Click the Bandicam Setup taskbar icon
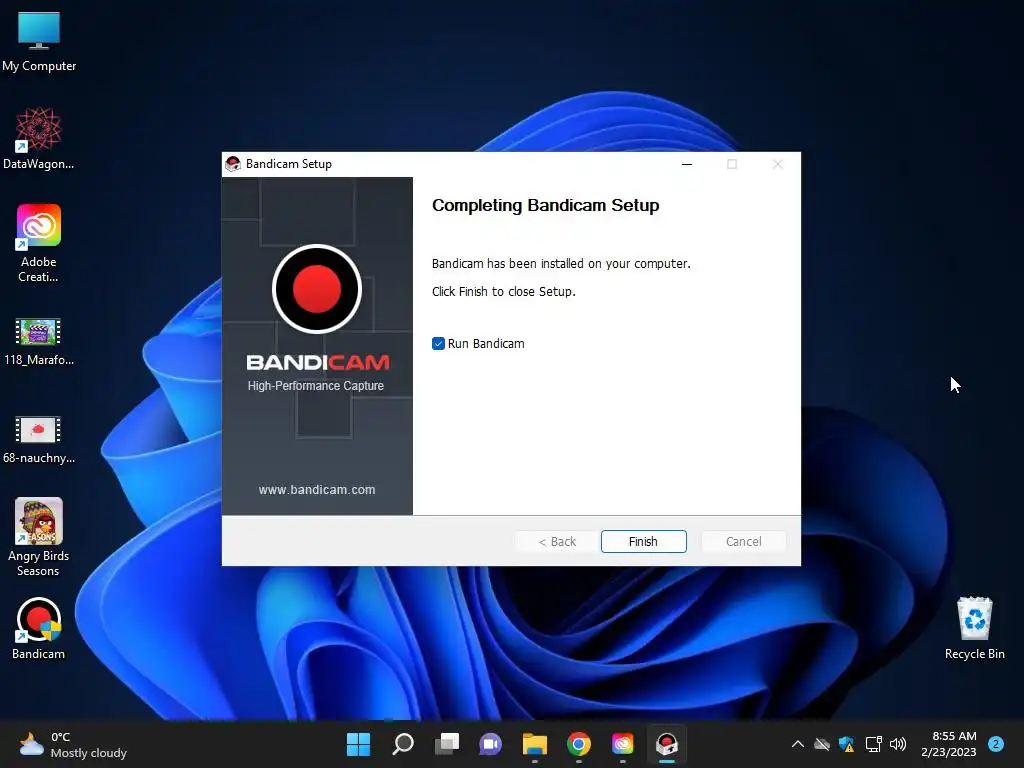Screen dimensions: 1024x768 (x=667, y=744)
